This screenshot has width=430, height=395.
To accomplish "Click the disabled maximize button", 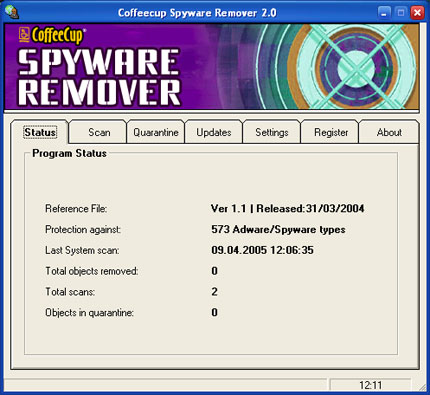I will (401, 13).
